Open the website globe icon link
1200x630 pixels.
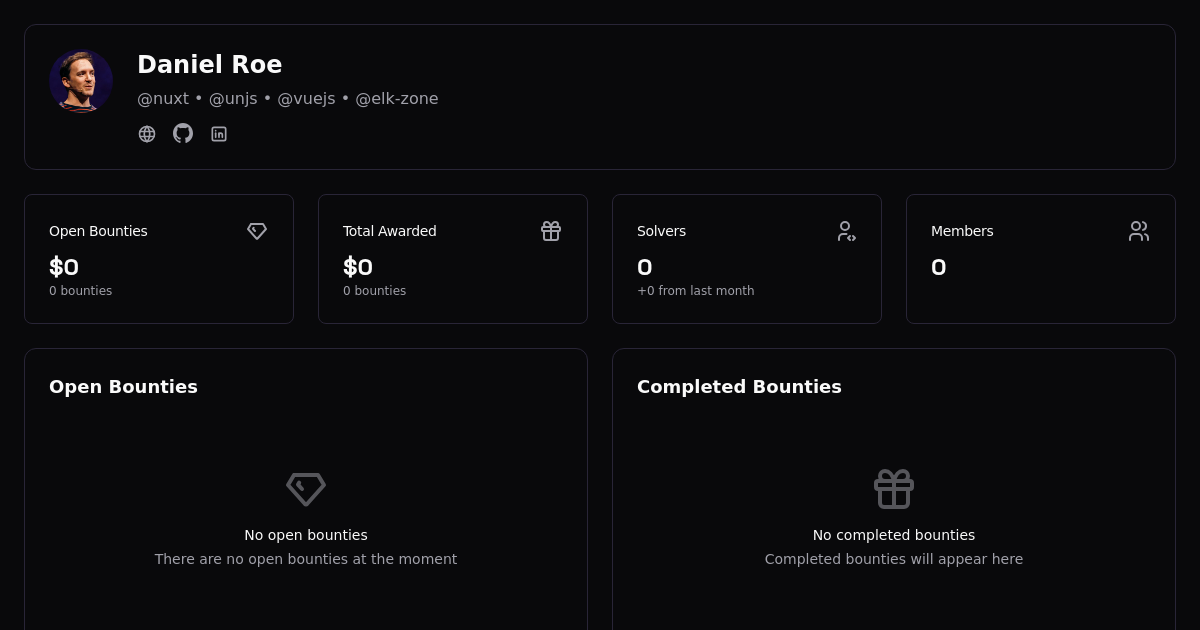(x=147, y=134)
